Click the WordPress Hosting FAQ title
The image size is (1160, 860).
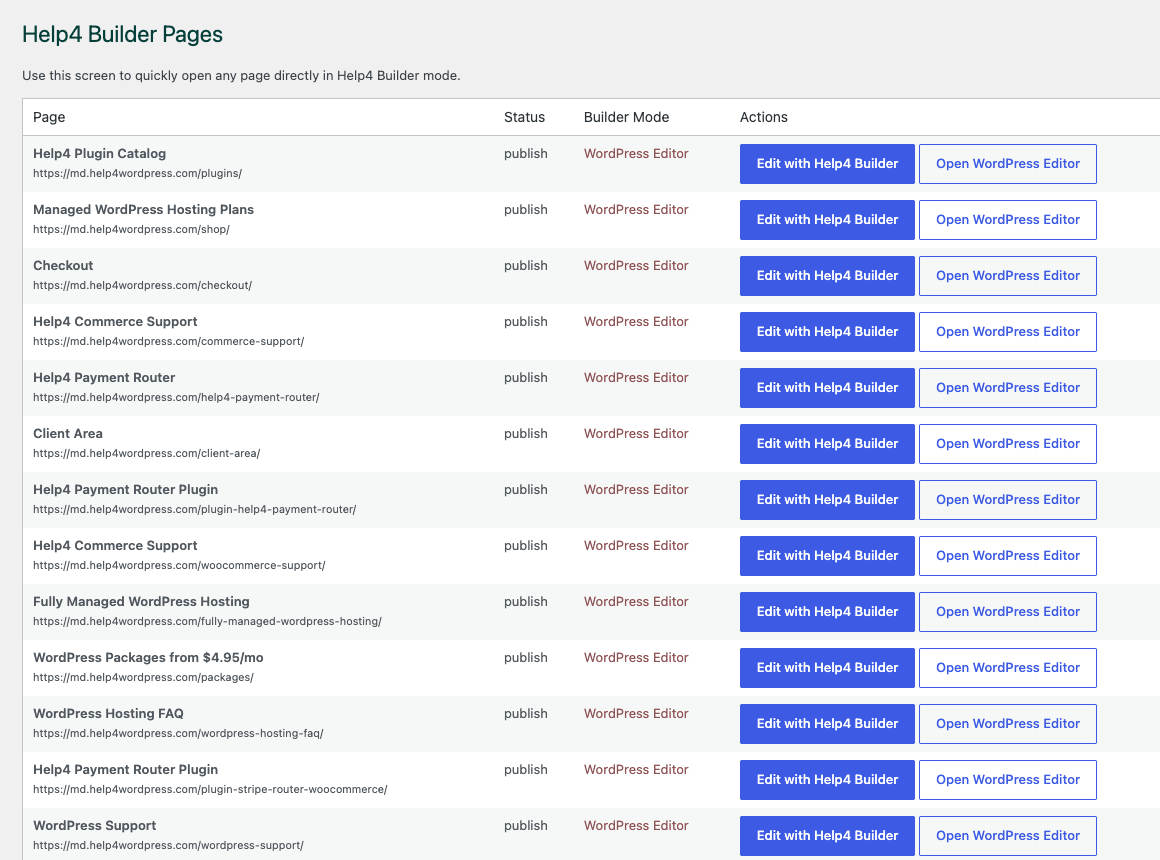click(108, 713)
